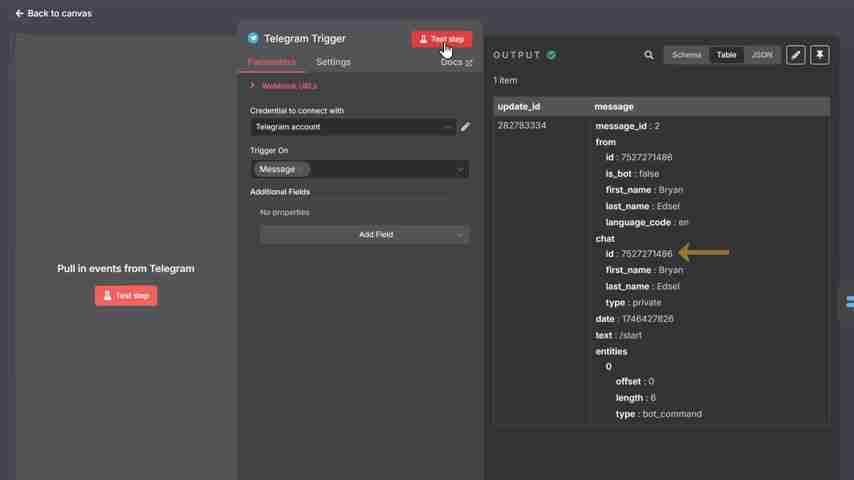
Task: Select the type private field
Action: point(633,302)
